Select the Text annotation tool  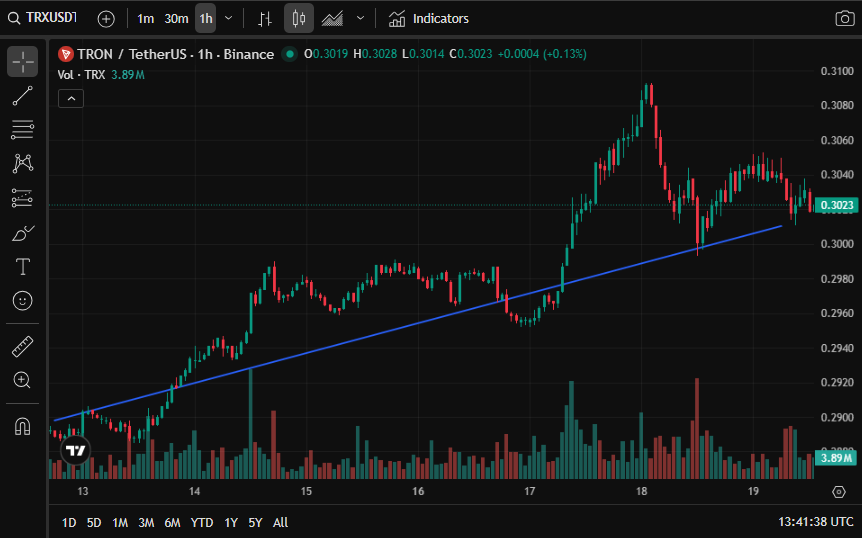coord(23,267)
